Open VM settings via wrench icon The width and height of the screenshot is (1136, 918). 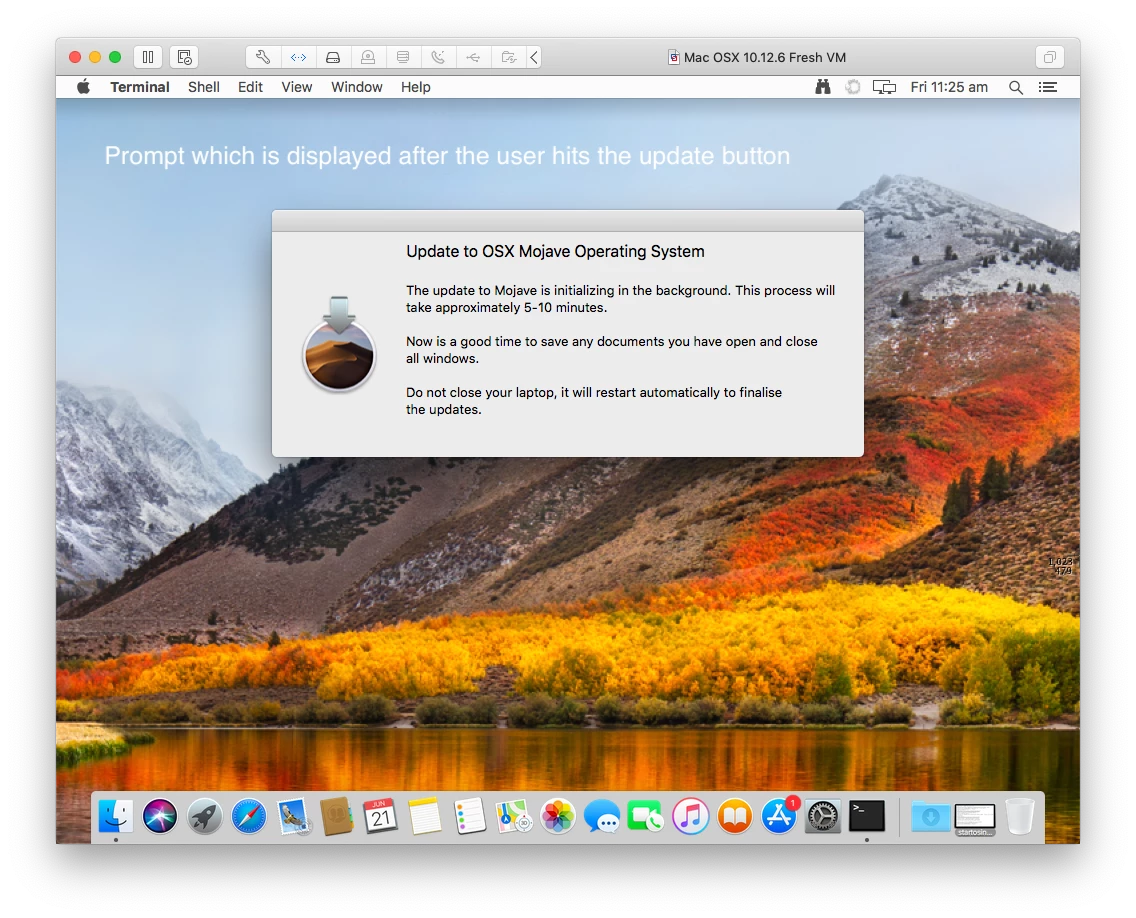point(263,57)
